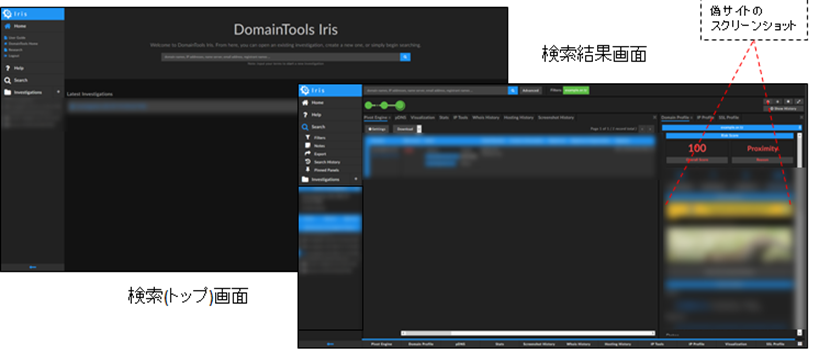Open Help in results window sidebar
This screenshot has width=819, height=361.
(x=317, y=114)
